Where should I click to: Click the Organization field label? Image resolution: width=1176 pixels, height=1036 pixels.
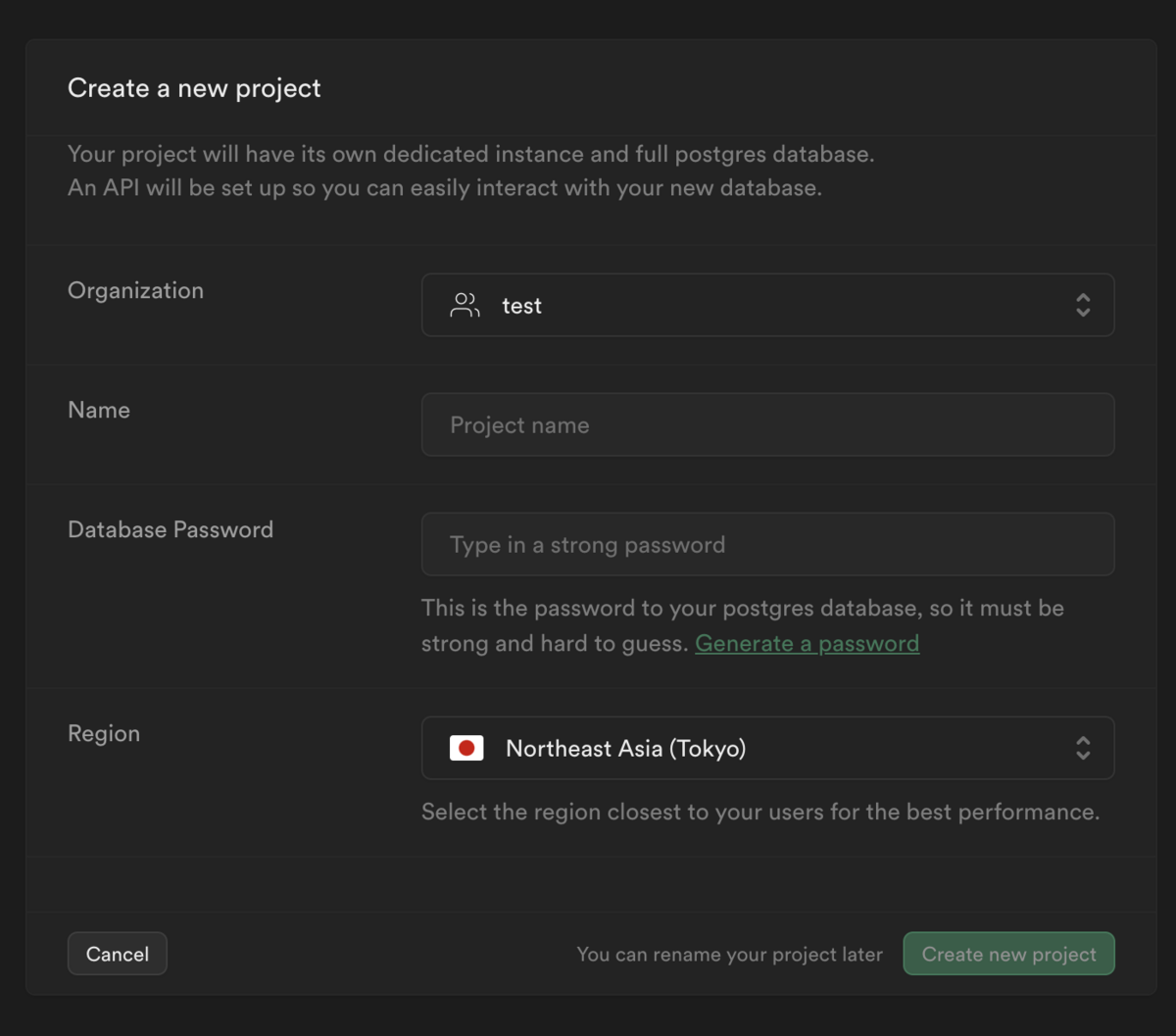pos(135,290)
